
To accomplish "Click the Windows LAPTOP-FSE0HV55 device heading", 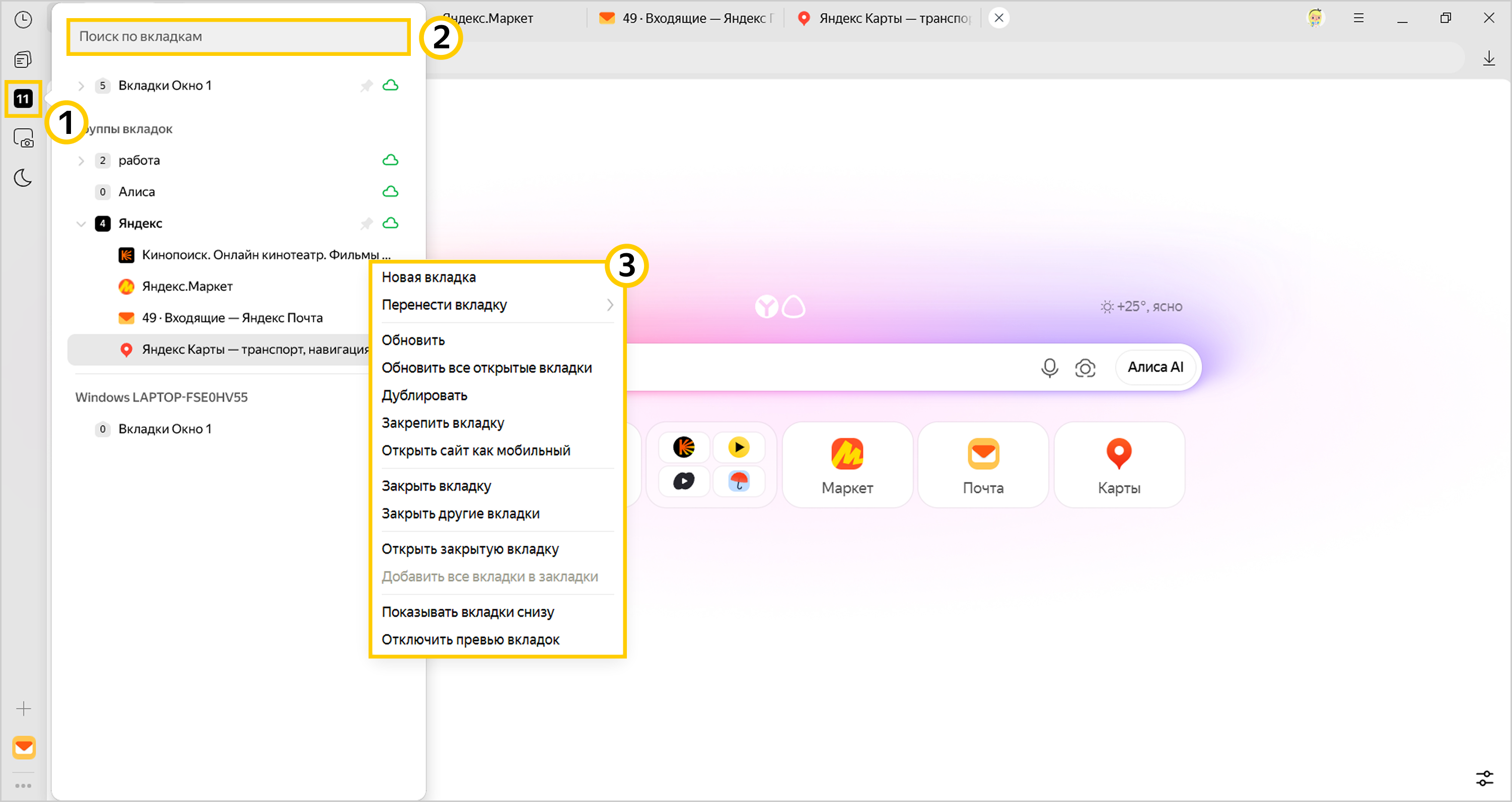I will tap(162, 398).
